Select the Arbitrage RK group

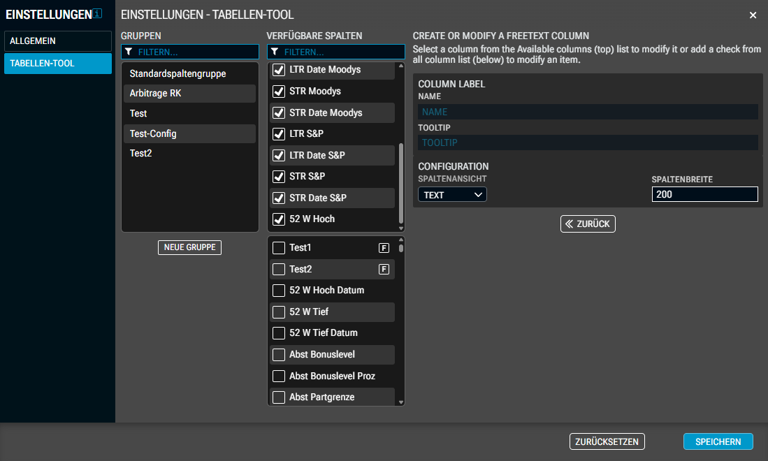coord(189,93)
